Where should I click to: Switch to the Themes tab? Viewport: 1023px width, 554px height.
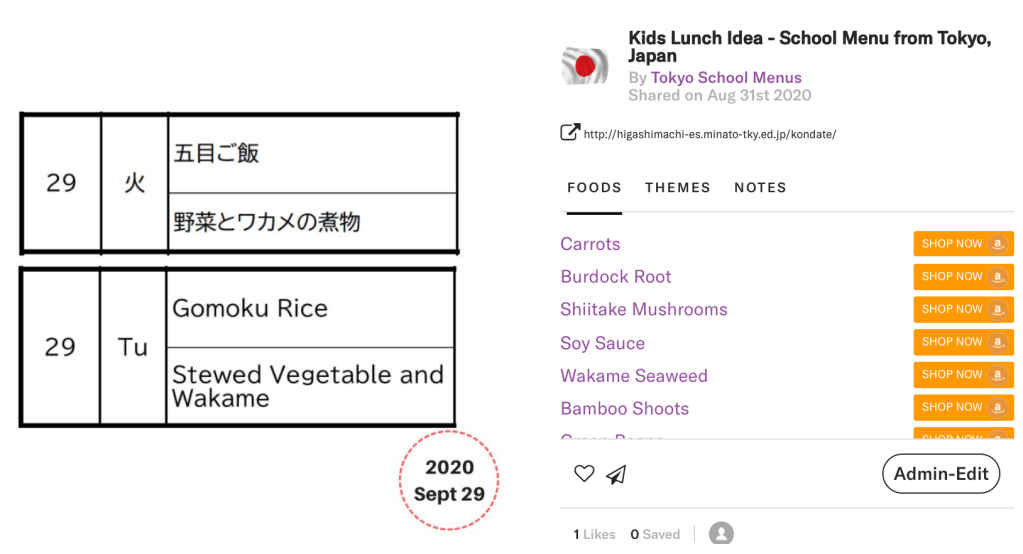click(677, 188)
